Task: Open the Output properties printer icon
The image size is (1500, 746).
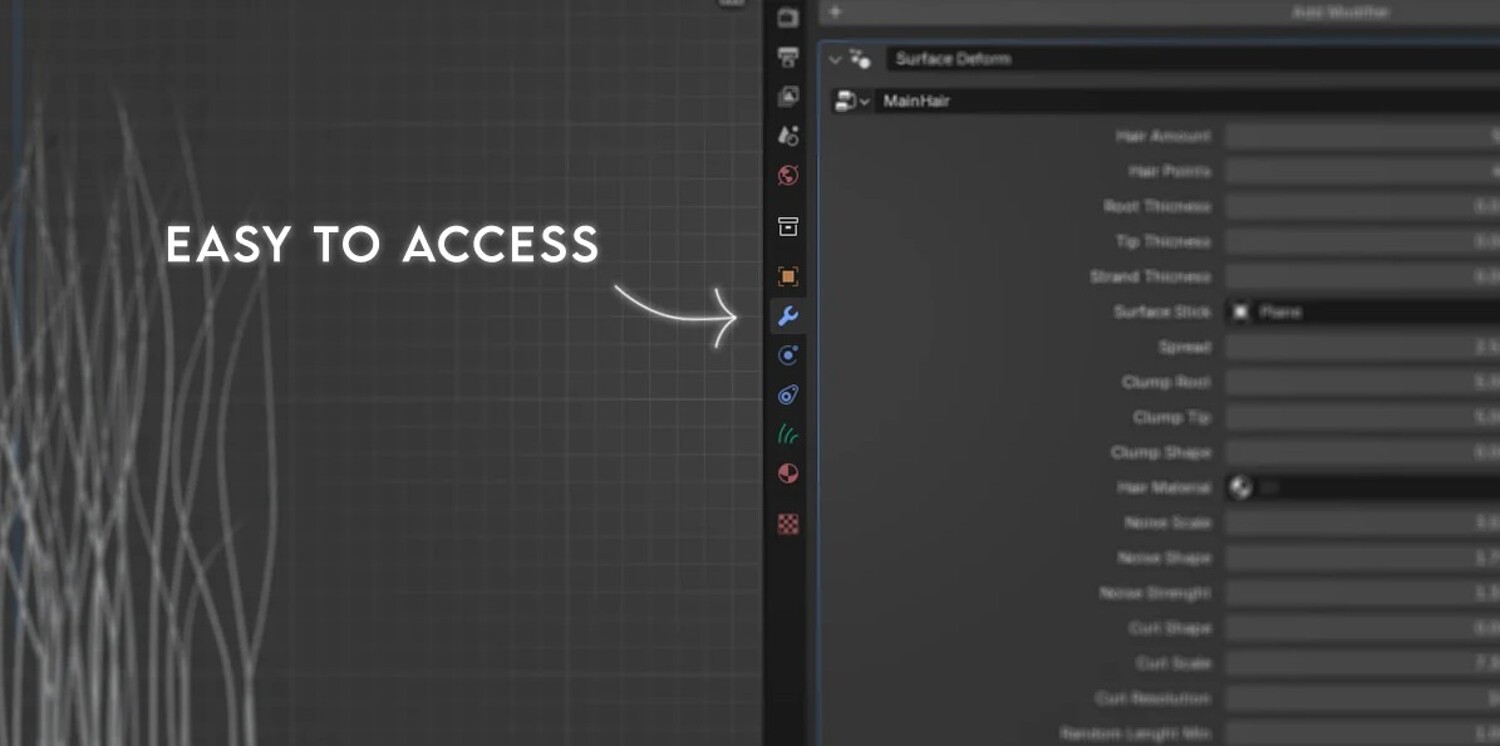Action: pyautogui.click(x=788, y=57)
